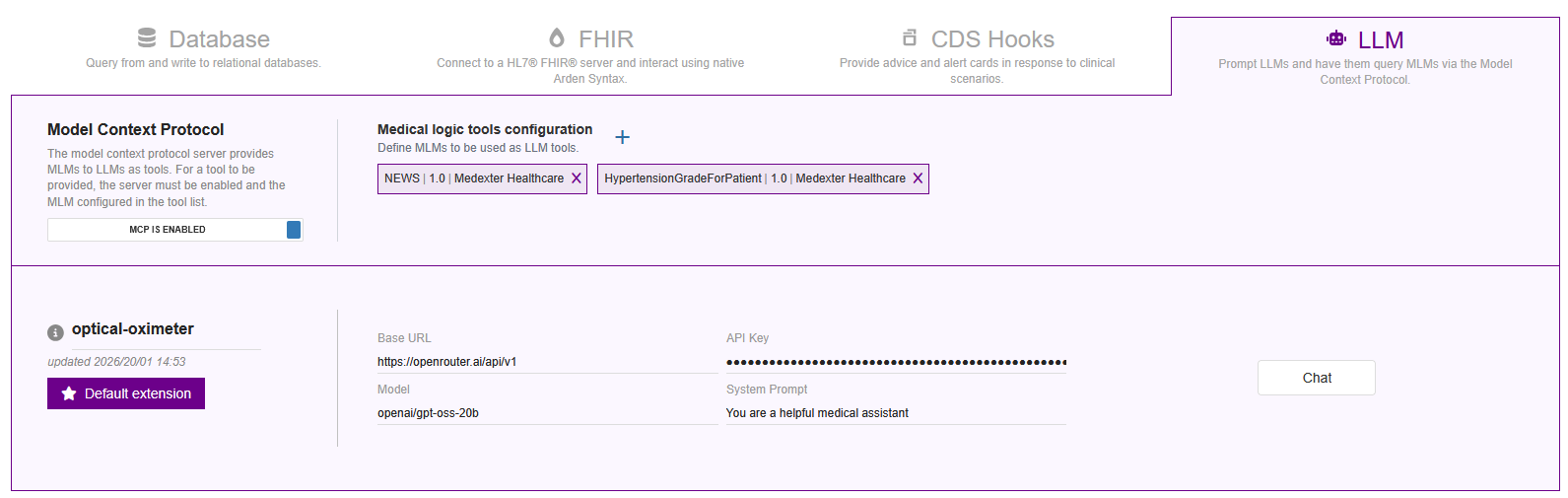Click the CDS Hooks icon

pyautogui.click(x=909, y=37)
